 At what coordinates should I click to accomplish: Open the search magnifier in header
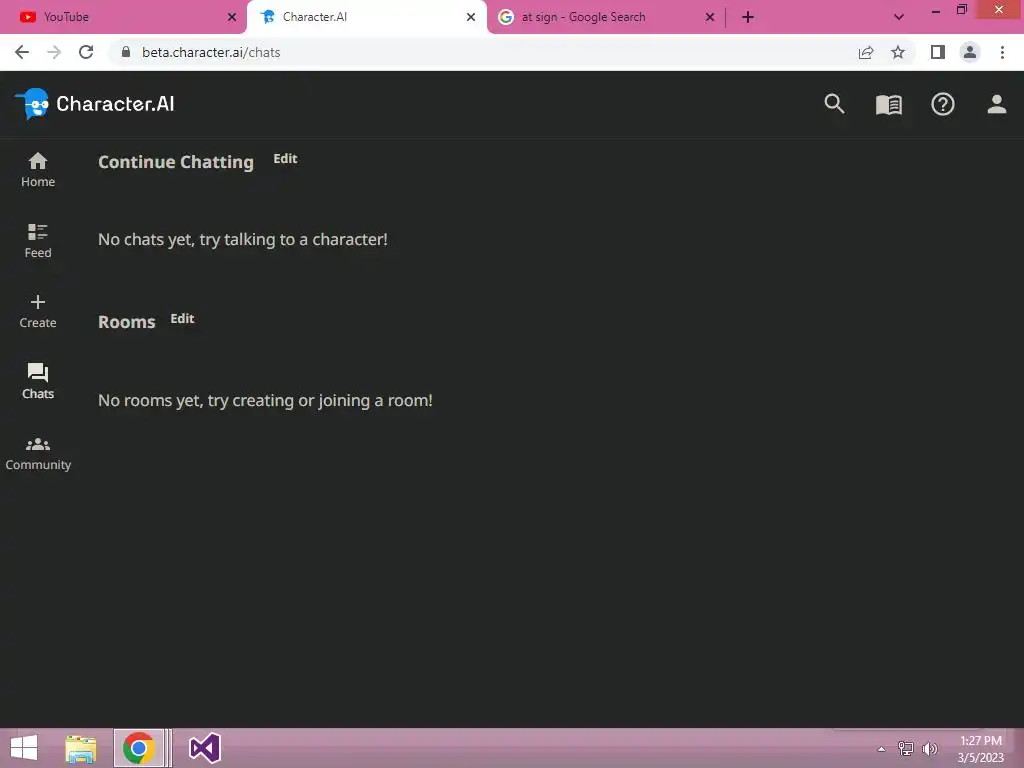[x=834, y=104]
